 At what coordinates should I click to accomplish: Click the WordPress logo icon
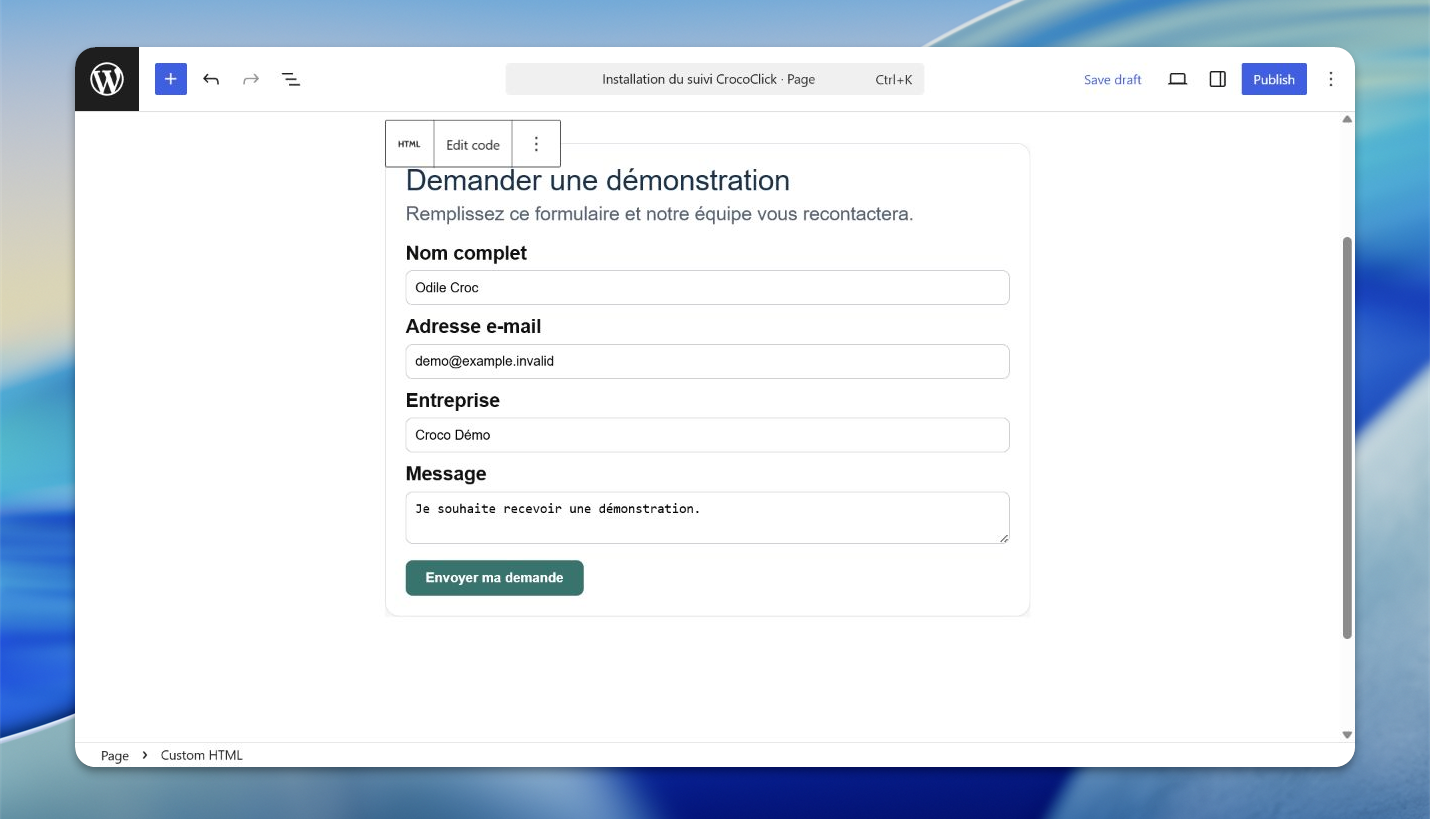pos(107,79)
